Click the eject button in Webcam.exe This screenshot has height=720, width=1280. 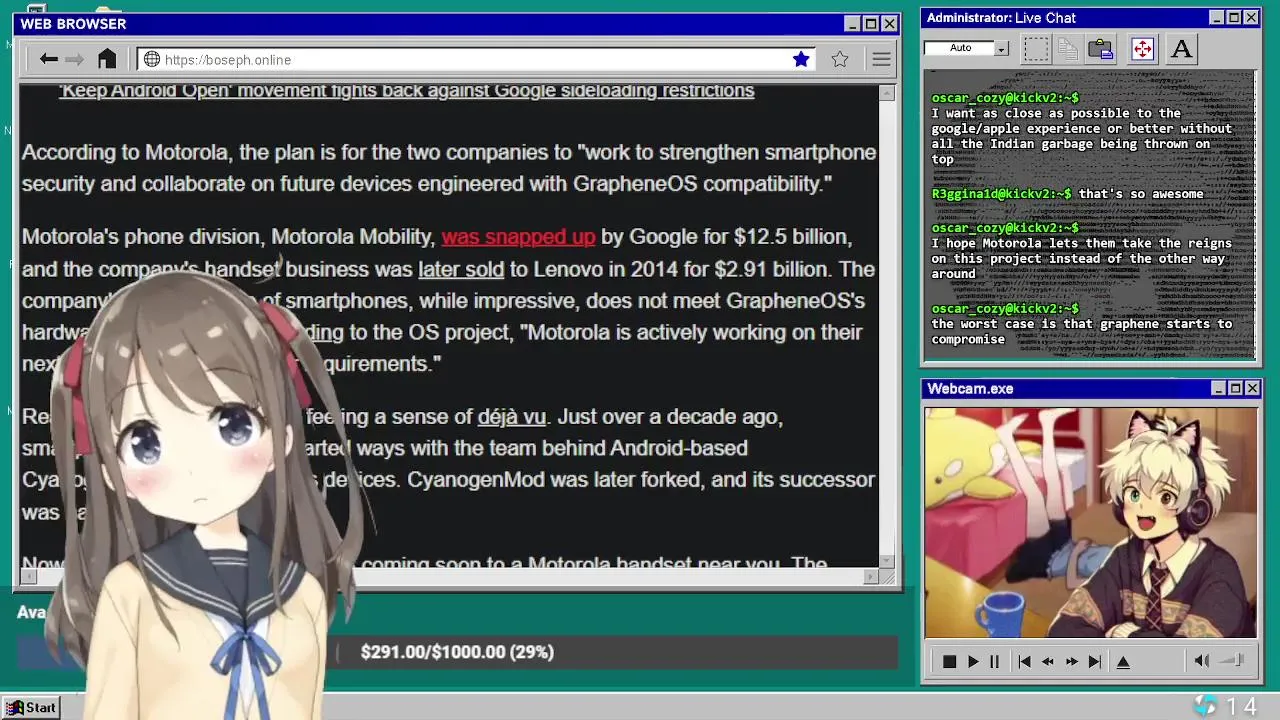[x=1123, y=661]
